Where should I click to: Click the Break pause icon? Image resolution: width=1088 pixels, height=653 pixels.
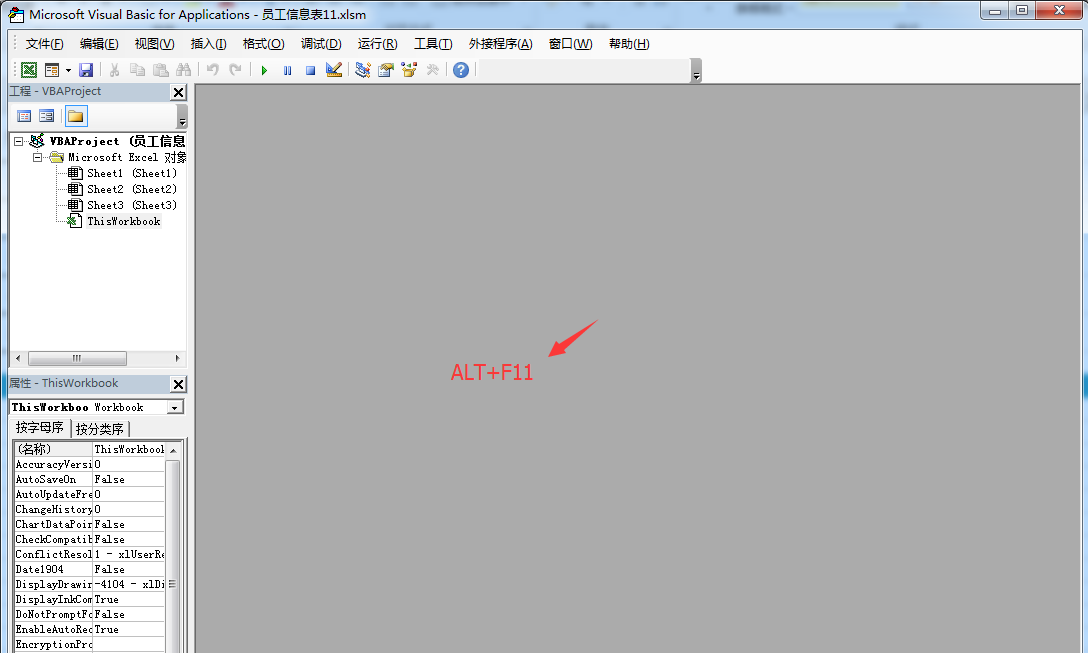point(287,70)
